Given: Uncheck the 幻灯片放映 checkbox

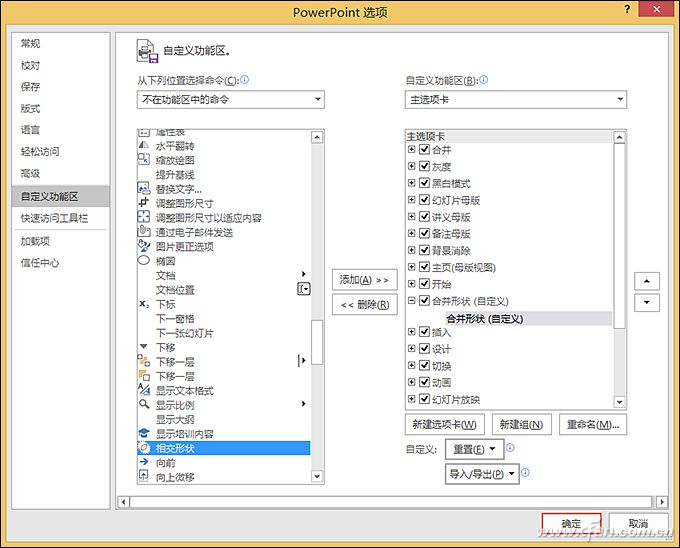Looking at the screenshot, I should pos(425,399).
